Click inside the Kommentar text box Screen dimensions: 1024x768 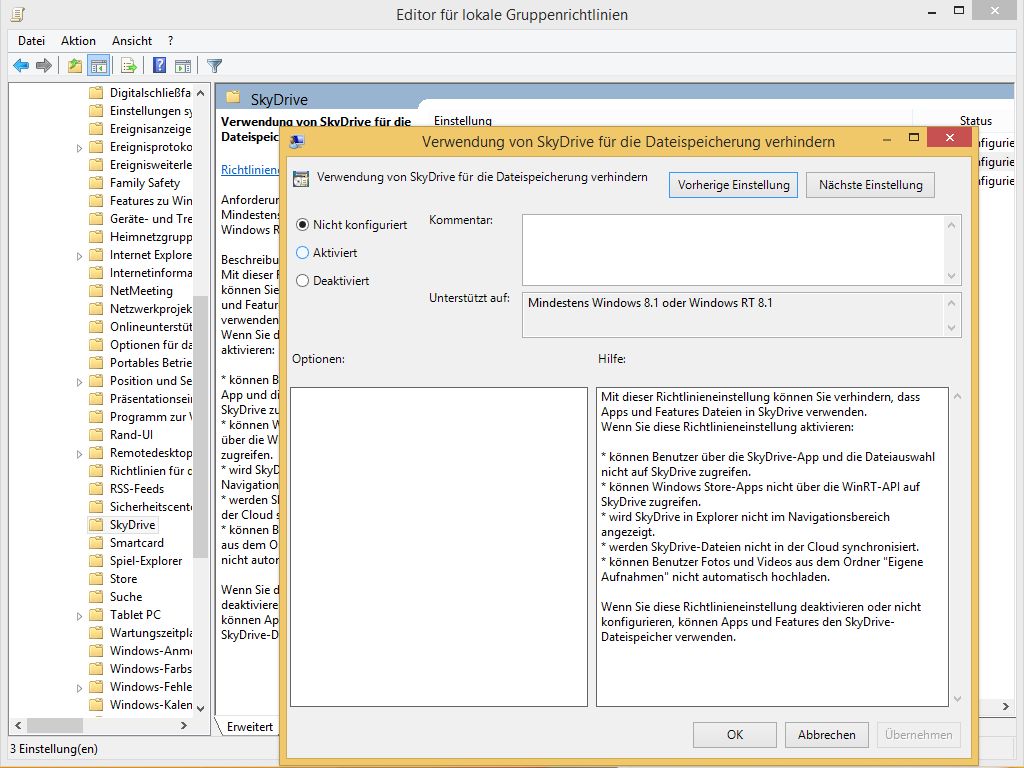coord(733,250)
